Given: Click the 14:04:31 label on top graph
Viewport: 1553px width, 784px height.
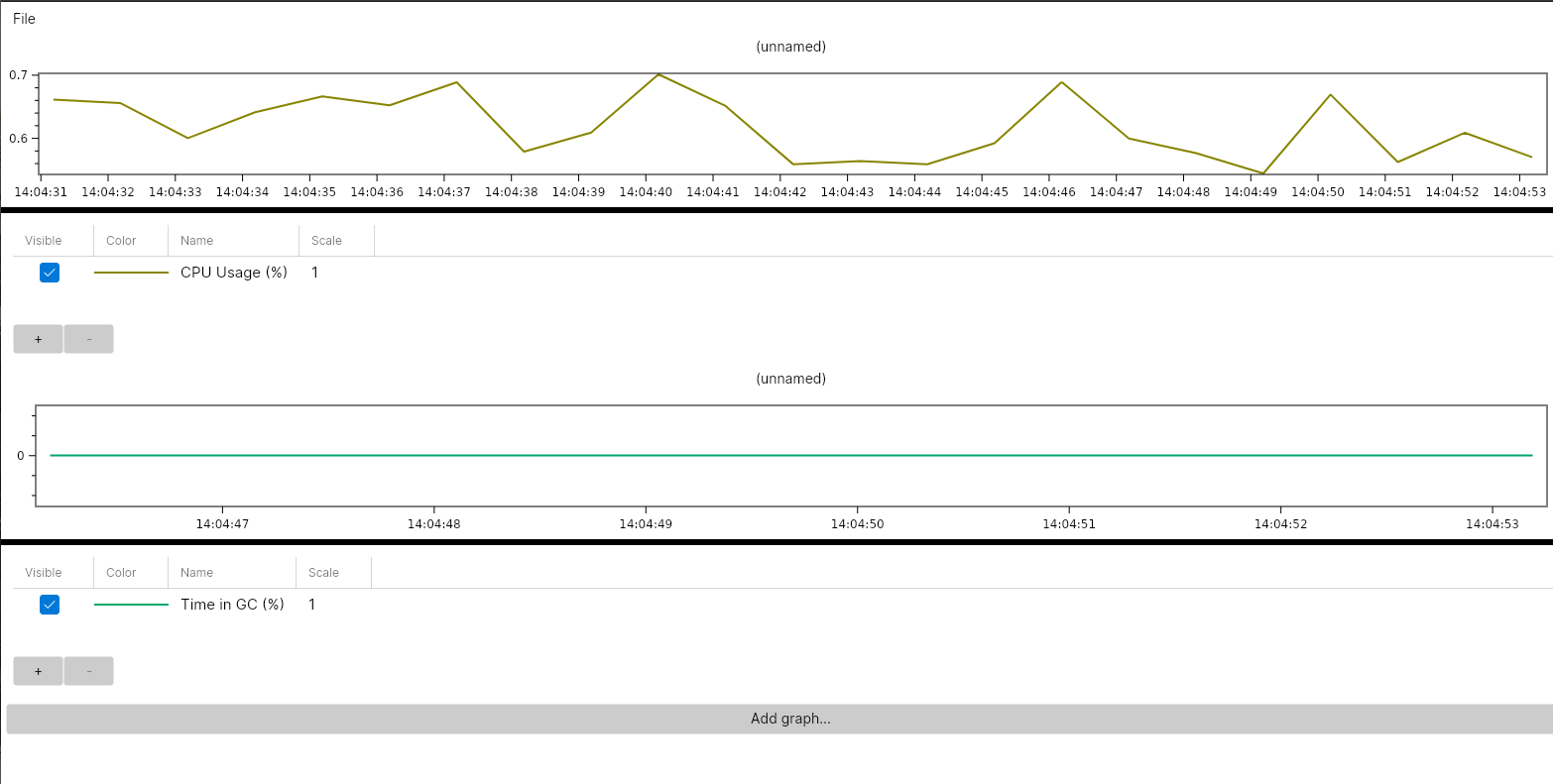Looking at the screenshot, I should click(41, 192).
